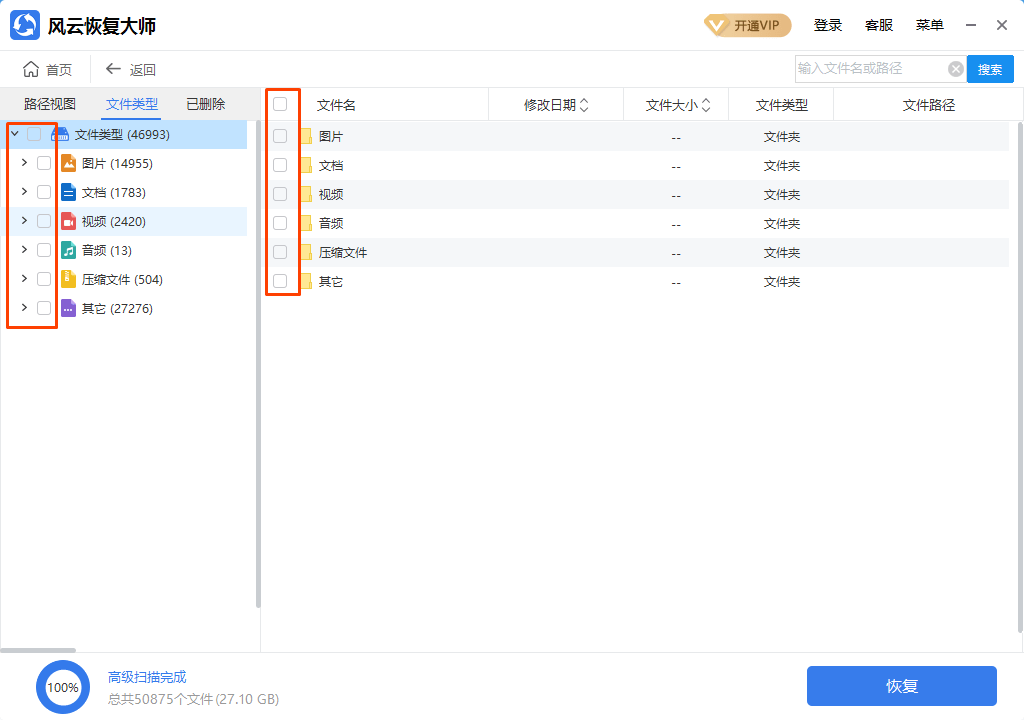Click the orange picture icon for 图片 (14955)
The width and height of the screenshot is (1024, 720).
pos(69,163)
